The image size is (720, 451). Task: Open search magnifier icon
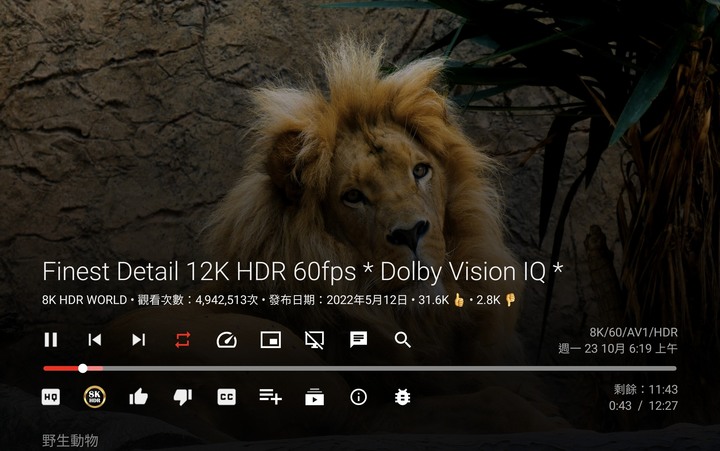(x=402, y=340)
